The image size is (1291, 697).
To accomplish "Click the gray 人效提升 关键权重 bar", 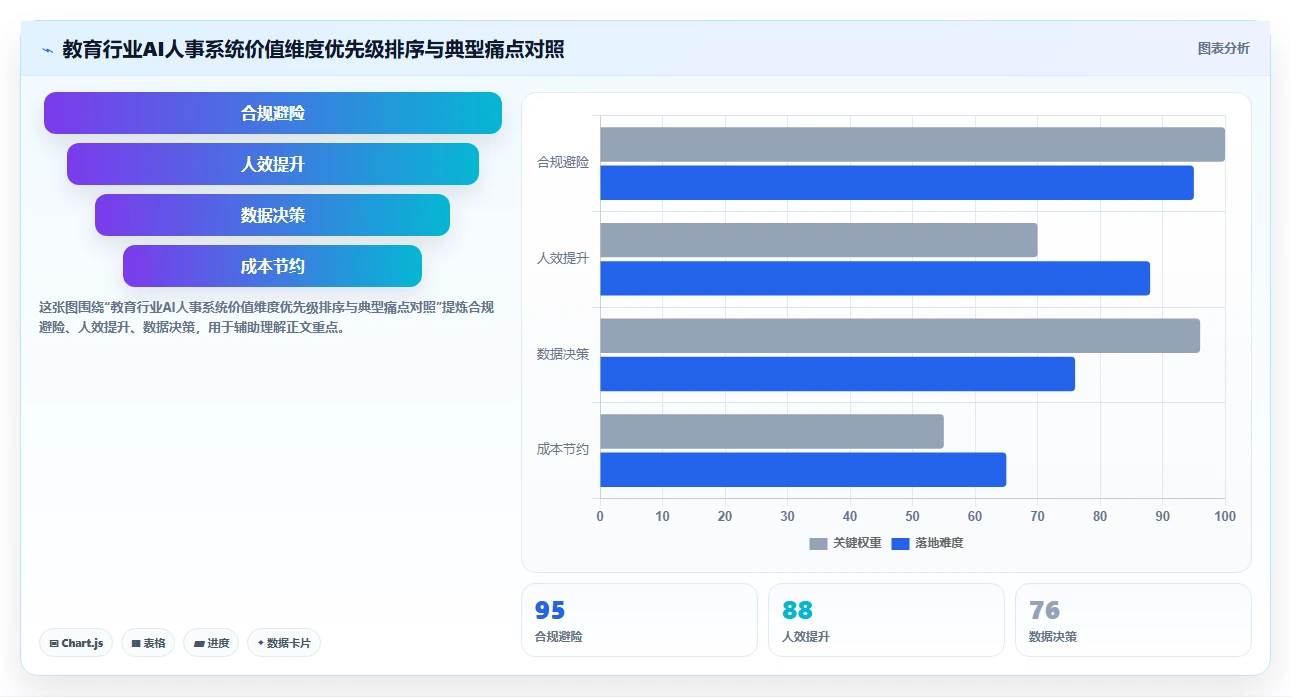I will click(819, 240).
